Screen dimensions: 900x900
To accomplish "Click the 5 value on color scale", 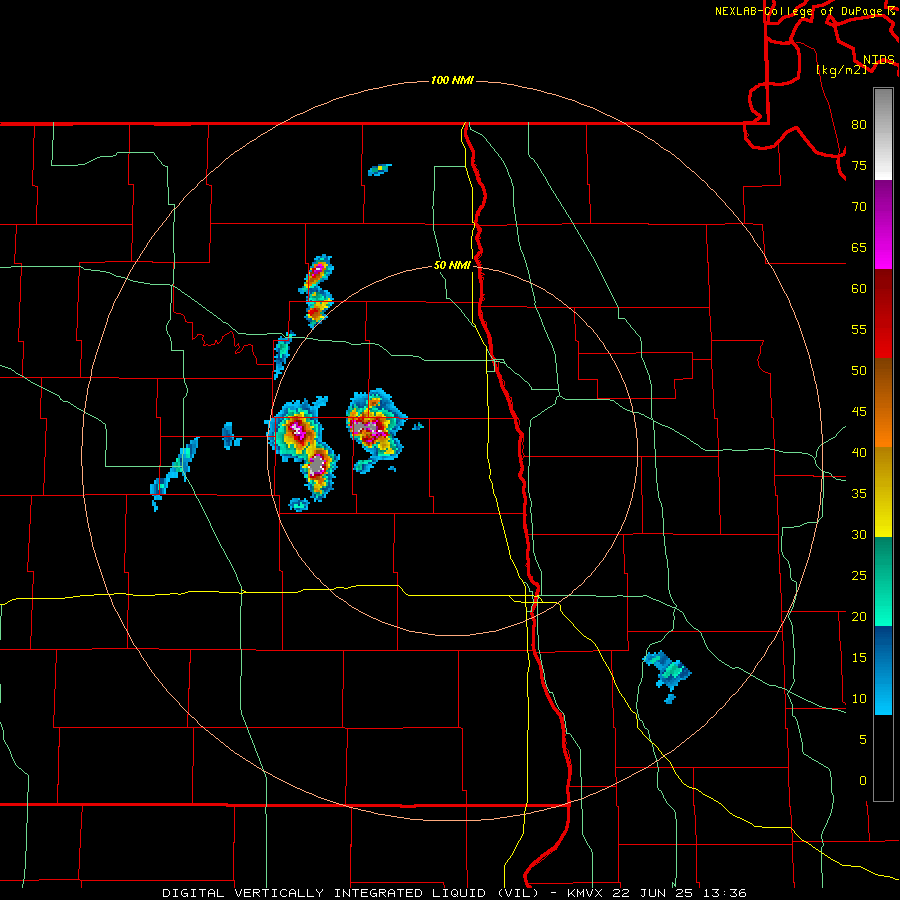I will point(863,740).
